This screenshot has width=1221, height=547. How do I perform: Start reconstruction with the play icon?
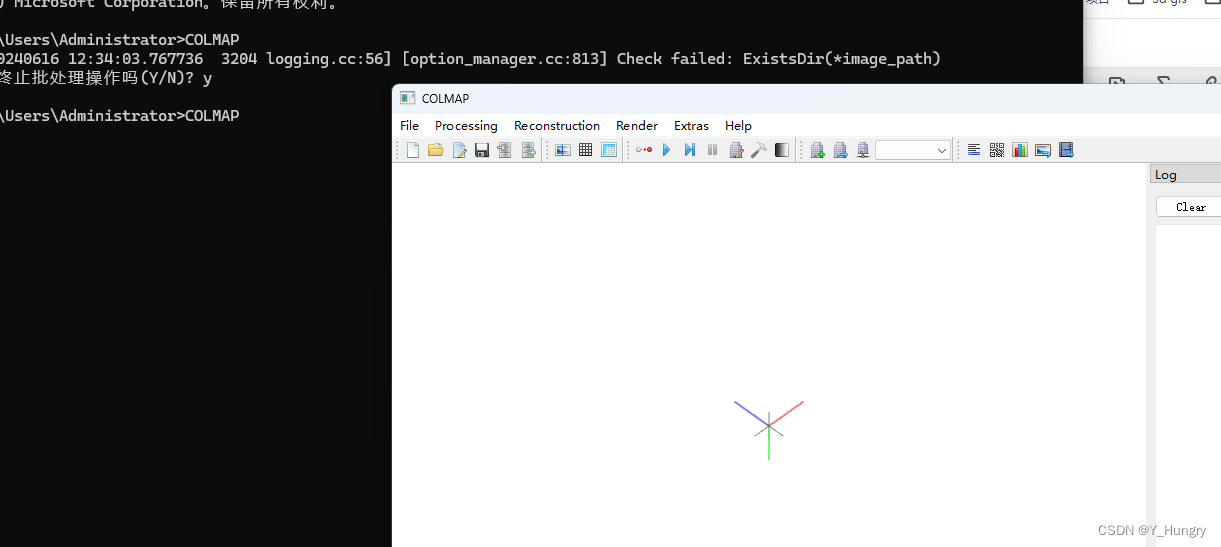[667, 150]
